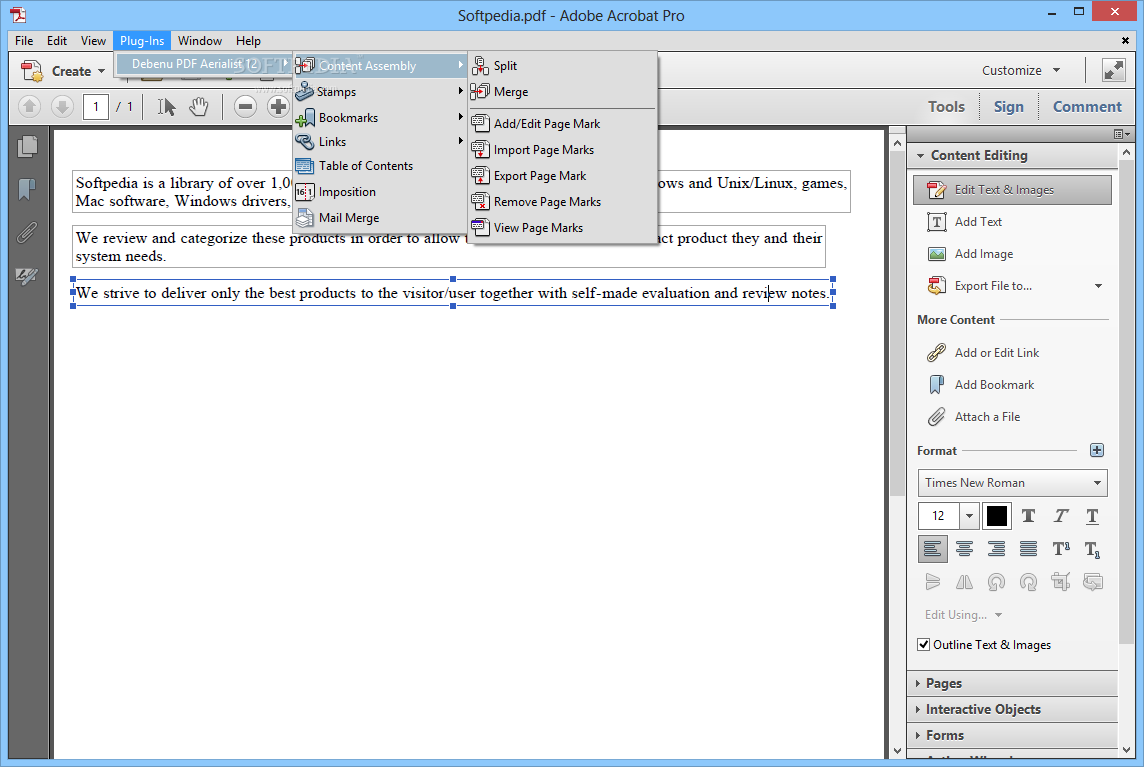
Task: Open the Create dropdown arrow
Action: click(101, 71)
